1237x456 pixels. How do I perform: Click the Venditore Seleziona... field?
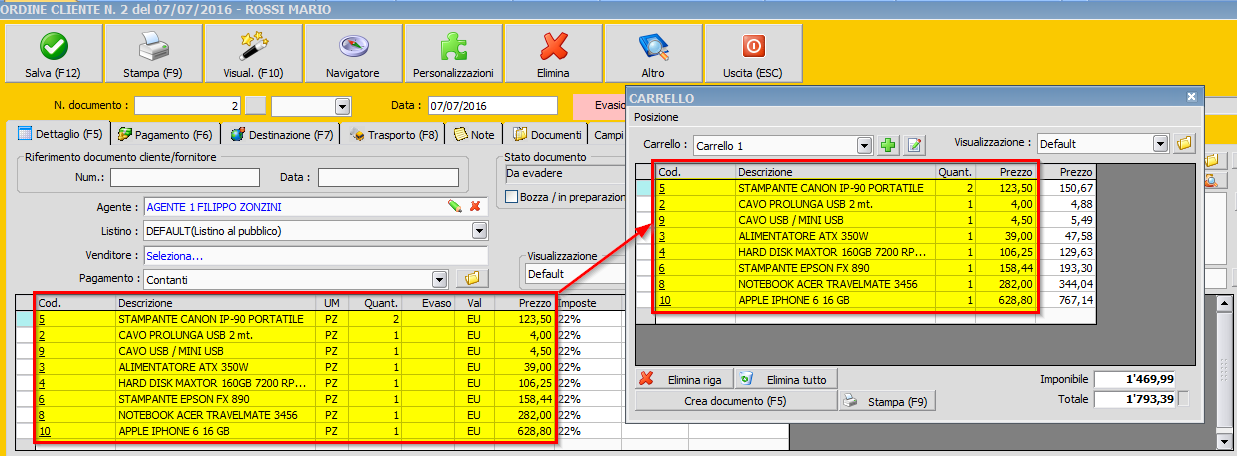pyautogui.click(x=315, y=255)
